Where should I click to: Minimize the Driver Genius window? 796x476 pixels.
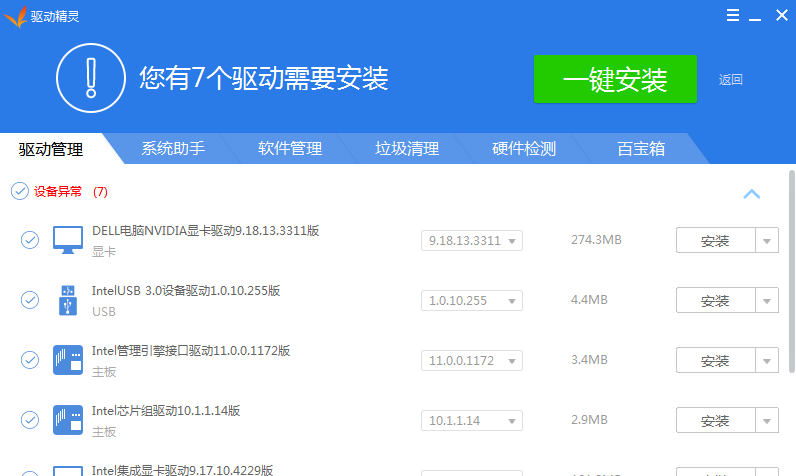click(x=755, y=19)
